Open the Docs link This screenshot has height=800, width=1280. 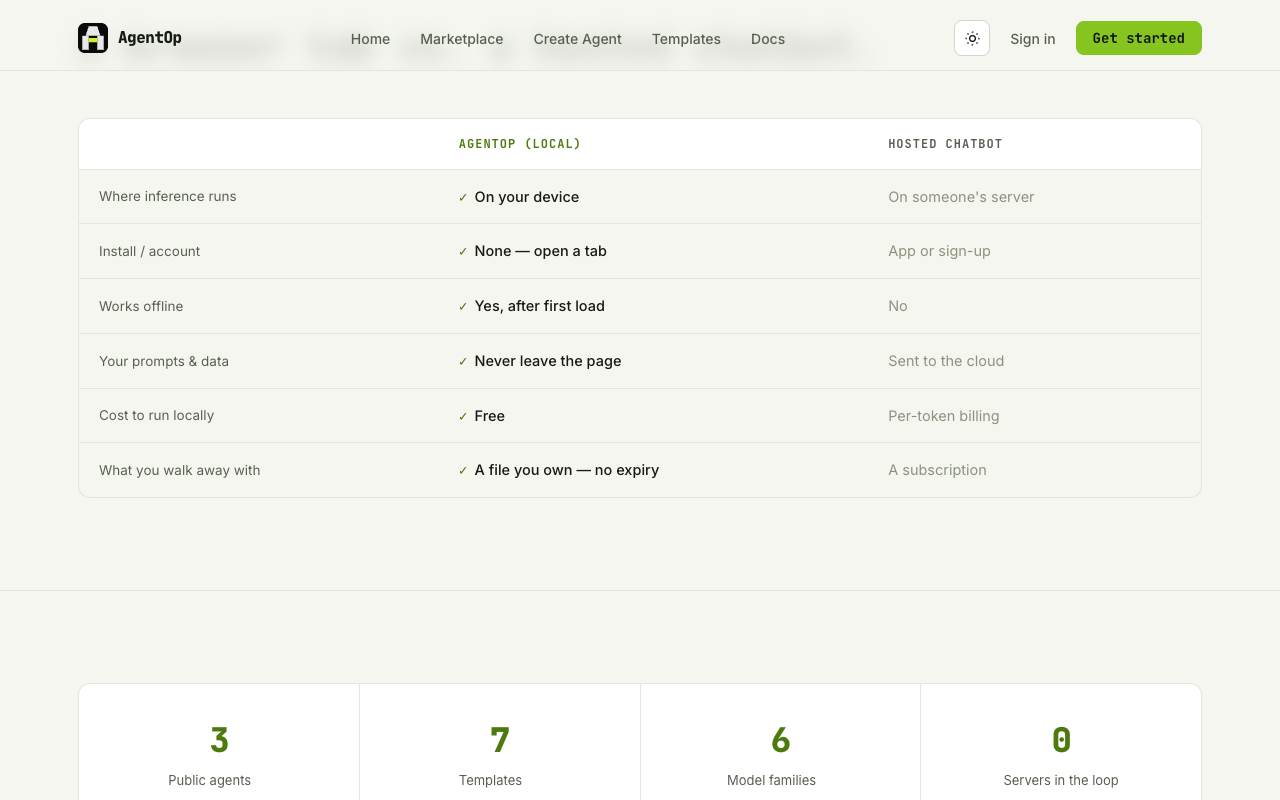(768, 39)
